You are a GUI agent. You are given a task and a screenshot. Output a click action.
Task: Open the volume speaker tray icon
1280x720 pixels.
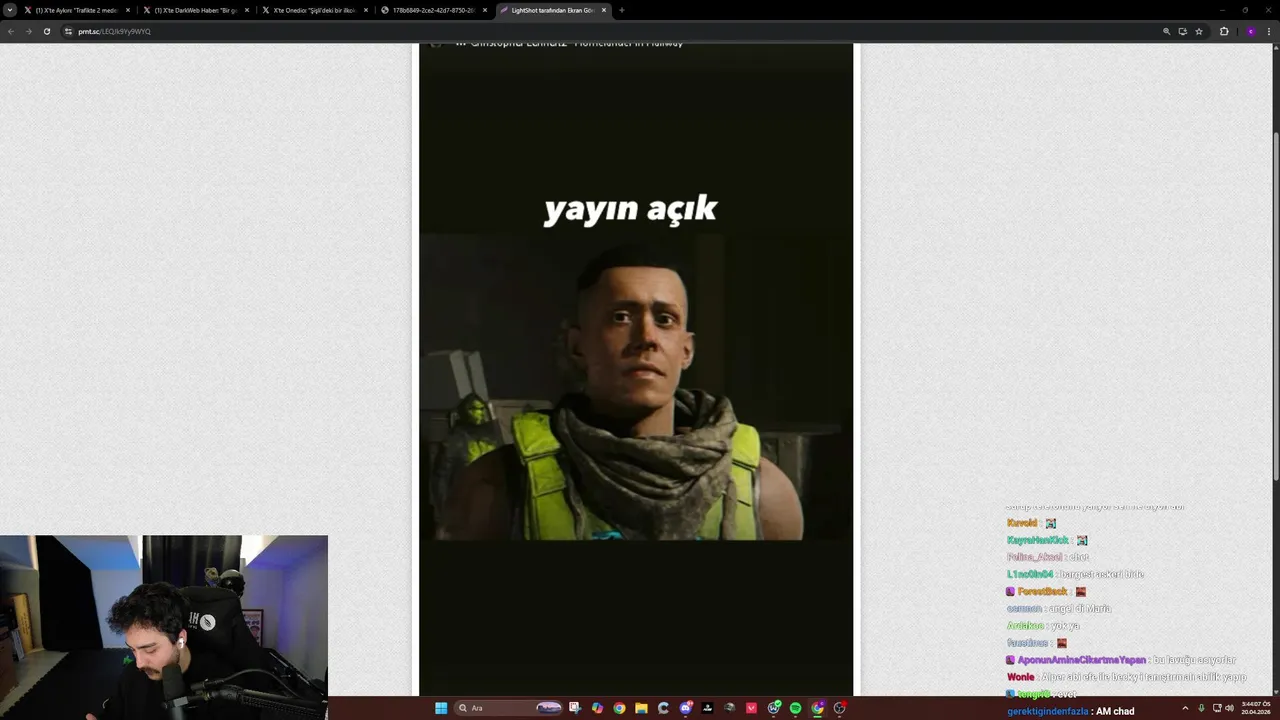click(x=1229, y=708)
